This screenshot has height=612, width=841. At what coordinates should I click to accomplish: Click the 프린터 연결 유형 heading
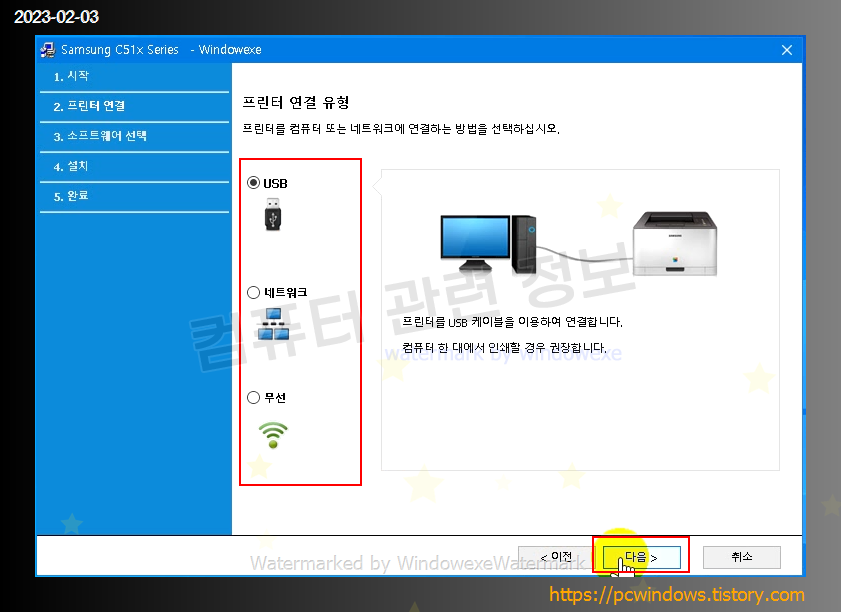(296, 102)
